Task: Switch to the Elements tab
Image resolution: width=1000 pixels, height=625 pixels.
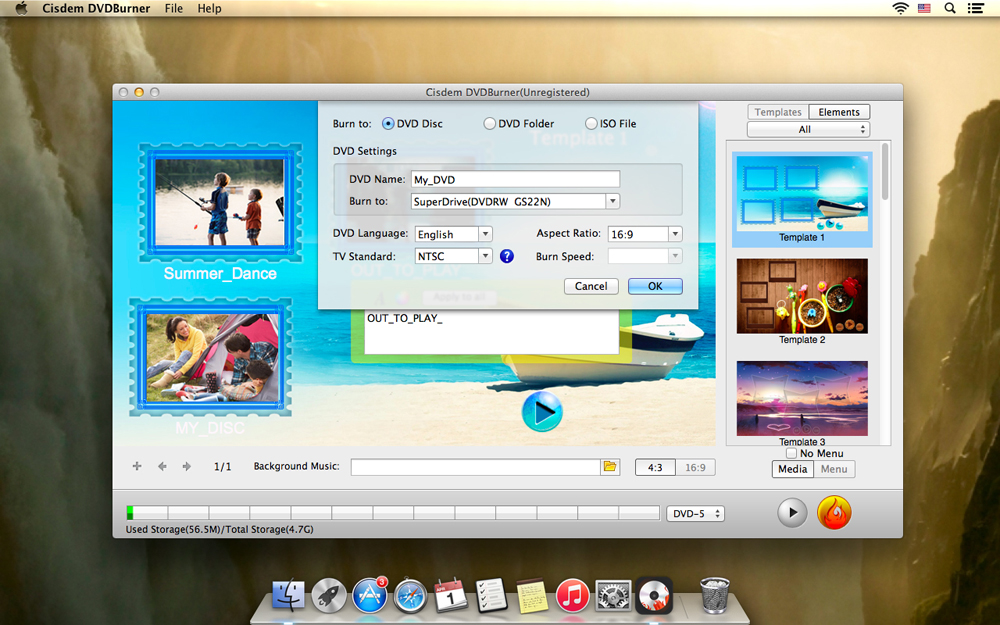Action: (838, 112)
